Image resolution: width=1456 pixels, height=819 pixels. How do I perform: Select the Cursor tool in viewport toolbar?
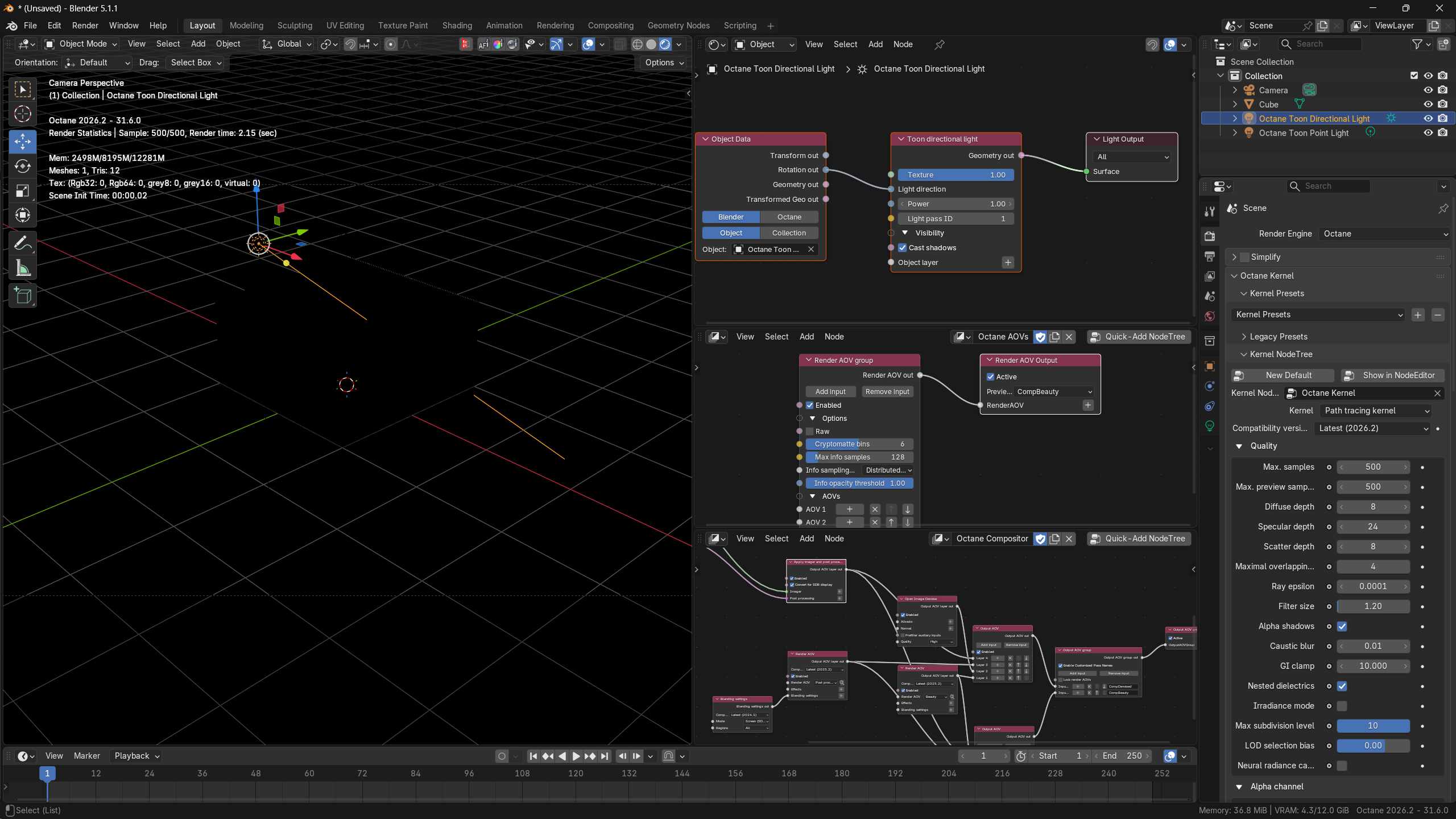point(23,114)
